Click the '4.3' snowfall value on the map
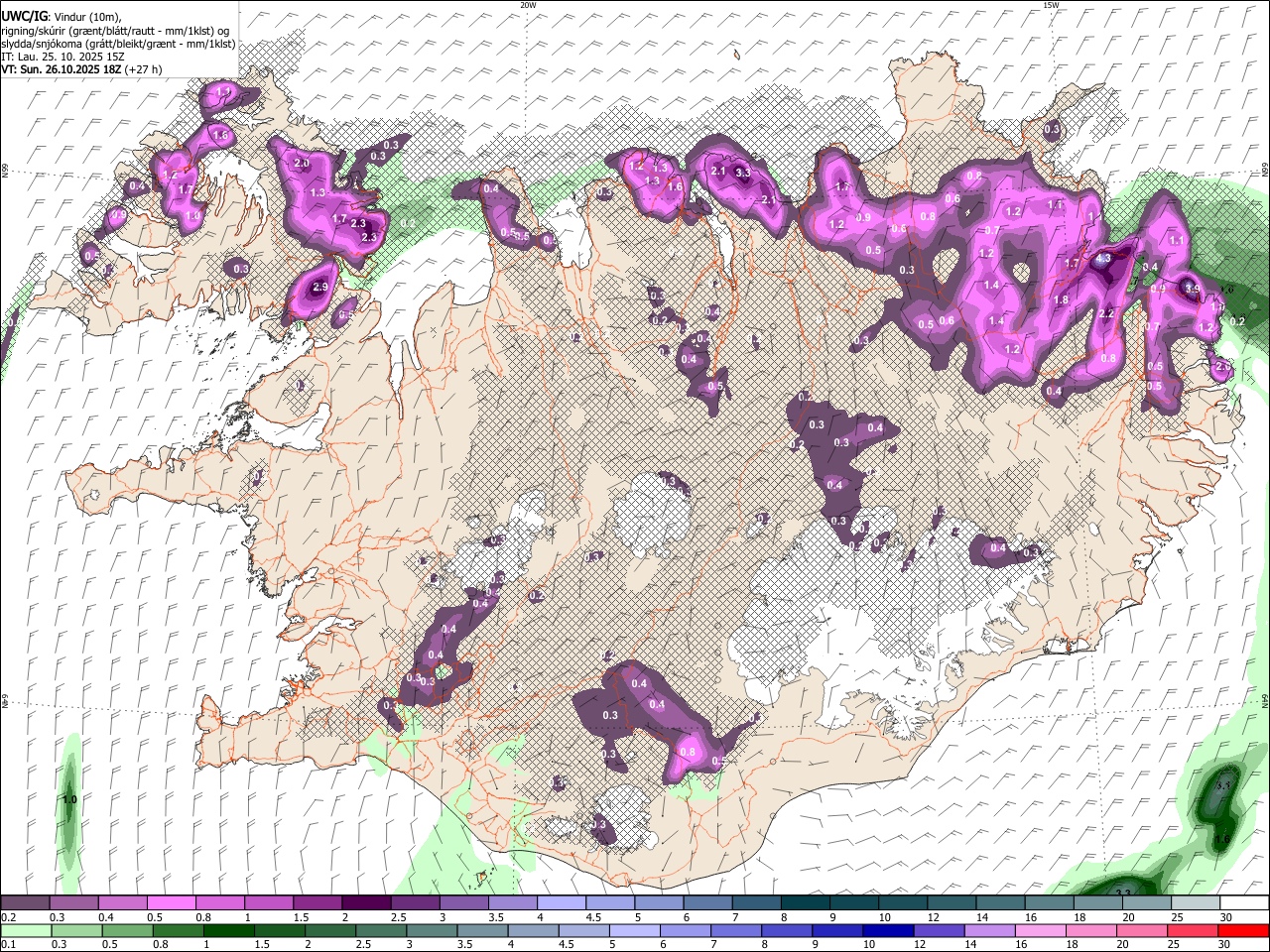This screenshot has height=952, width=1270. point(1103,259)
